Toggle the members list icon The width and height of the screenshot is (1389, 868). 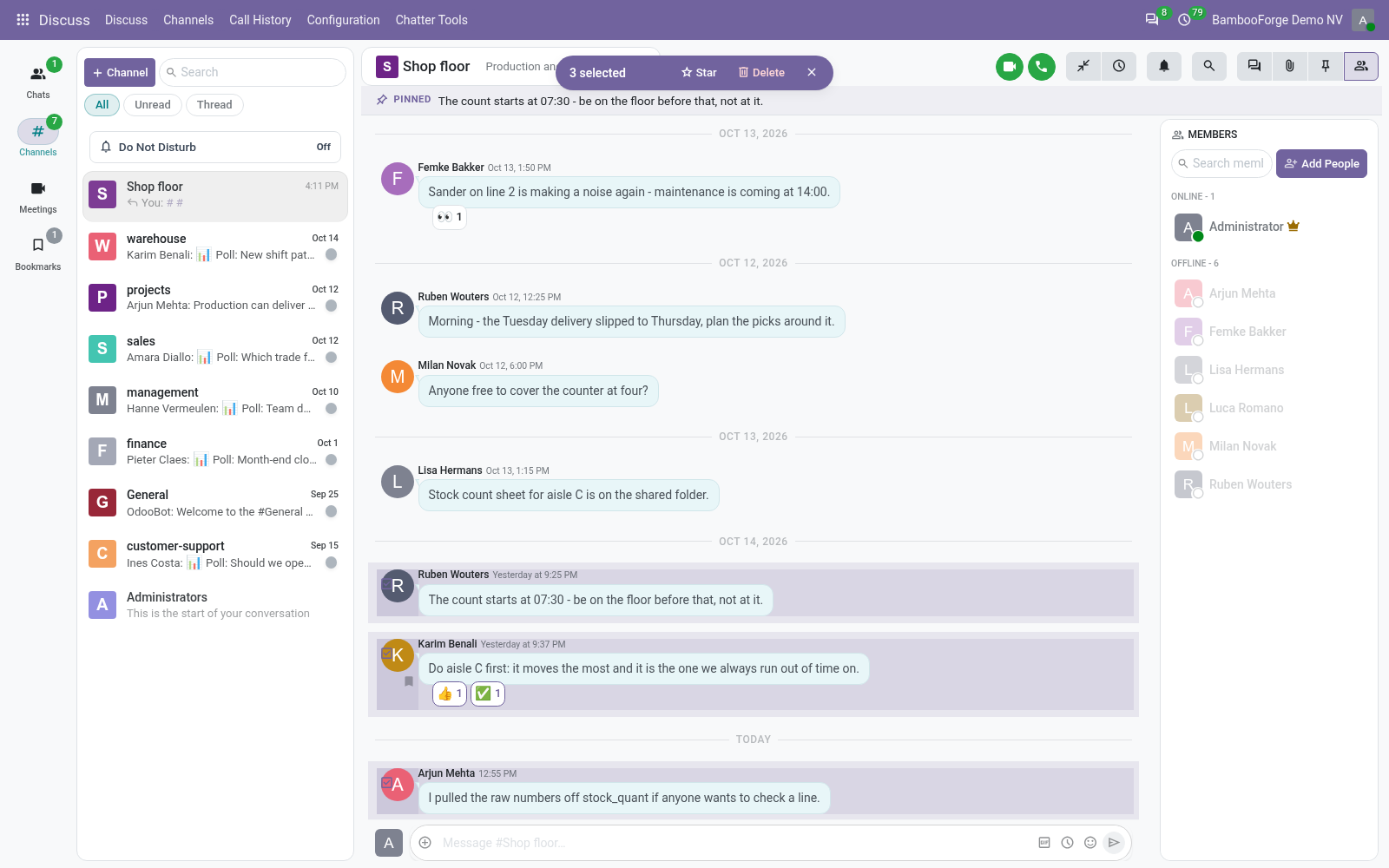pos(1361,66)
